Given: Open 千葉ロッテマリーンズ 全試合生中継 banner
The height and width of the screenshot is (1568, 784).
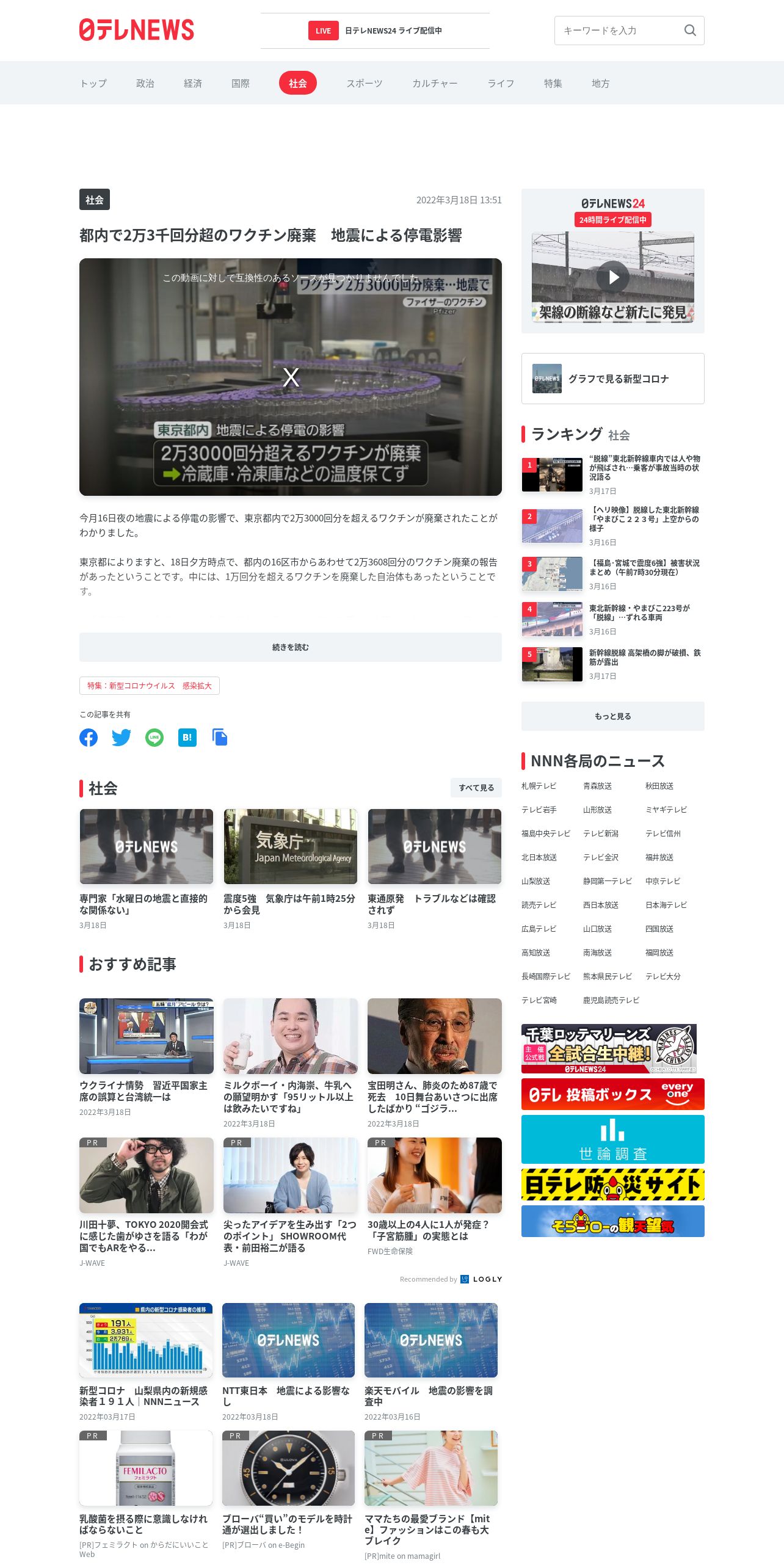Looking at the screenshot, I should click(609, 1049).
